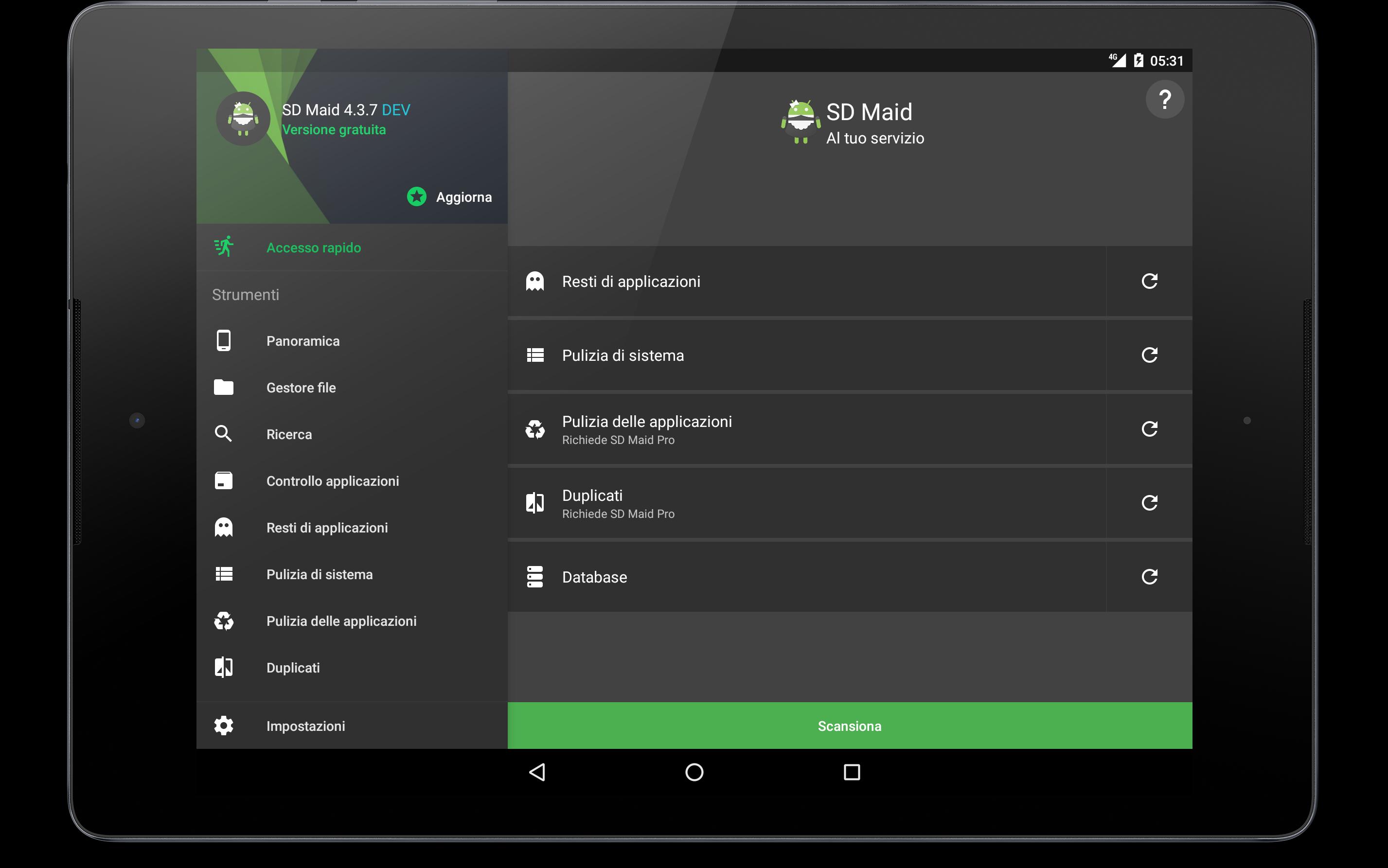
Task: Click the magnifier icon for Ricerca
Action: tap(224, 434)
